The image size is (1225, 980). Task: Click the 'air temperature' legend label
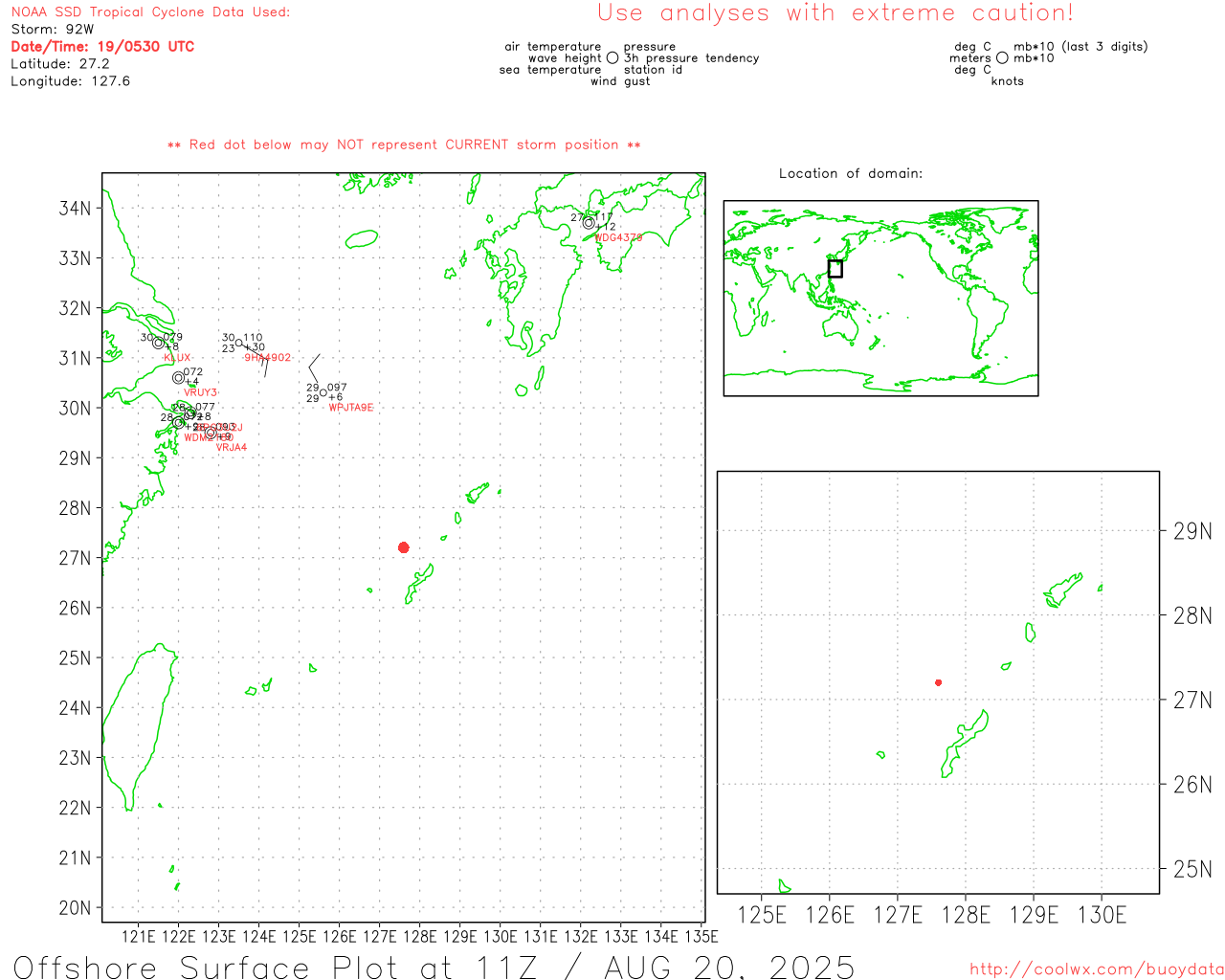coord(553,47)
